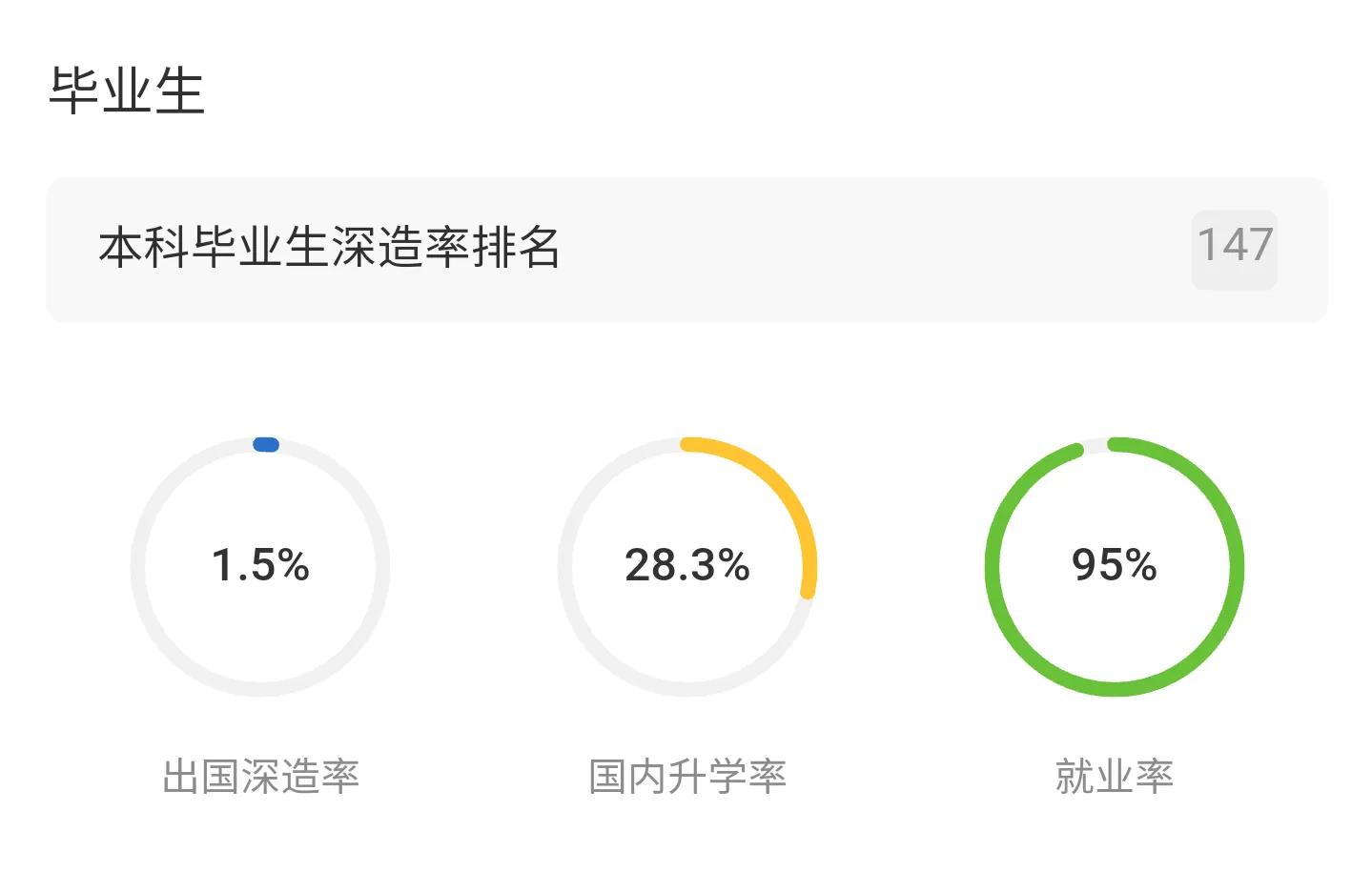Click the 国内升学率 label text

688,776
